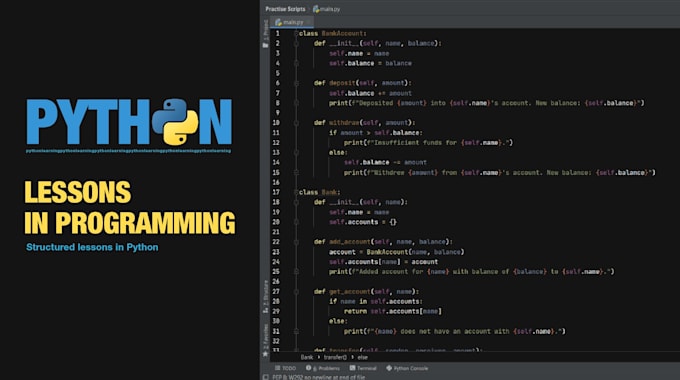Click the 'Insufficient funds' print statement
Viewport: 680px width, 380px height.
tap(428, 143)
